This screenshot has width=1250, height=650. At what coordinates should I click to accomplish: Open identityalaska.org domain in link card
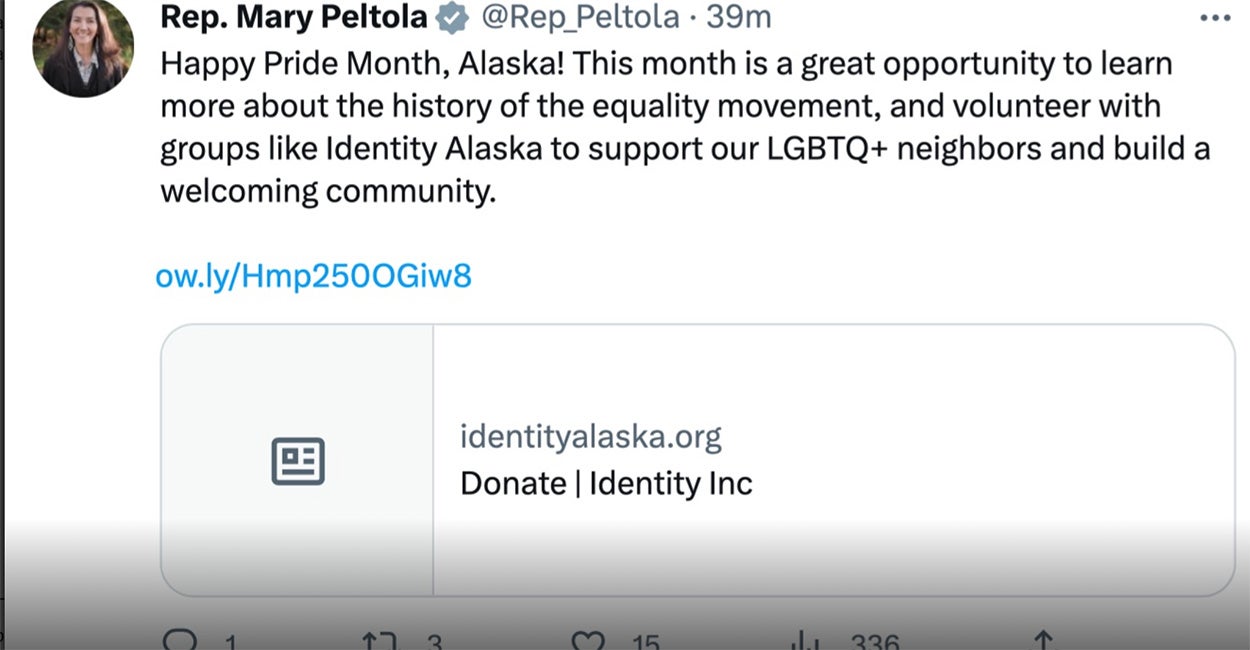(590, 436)
